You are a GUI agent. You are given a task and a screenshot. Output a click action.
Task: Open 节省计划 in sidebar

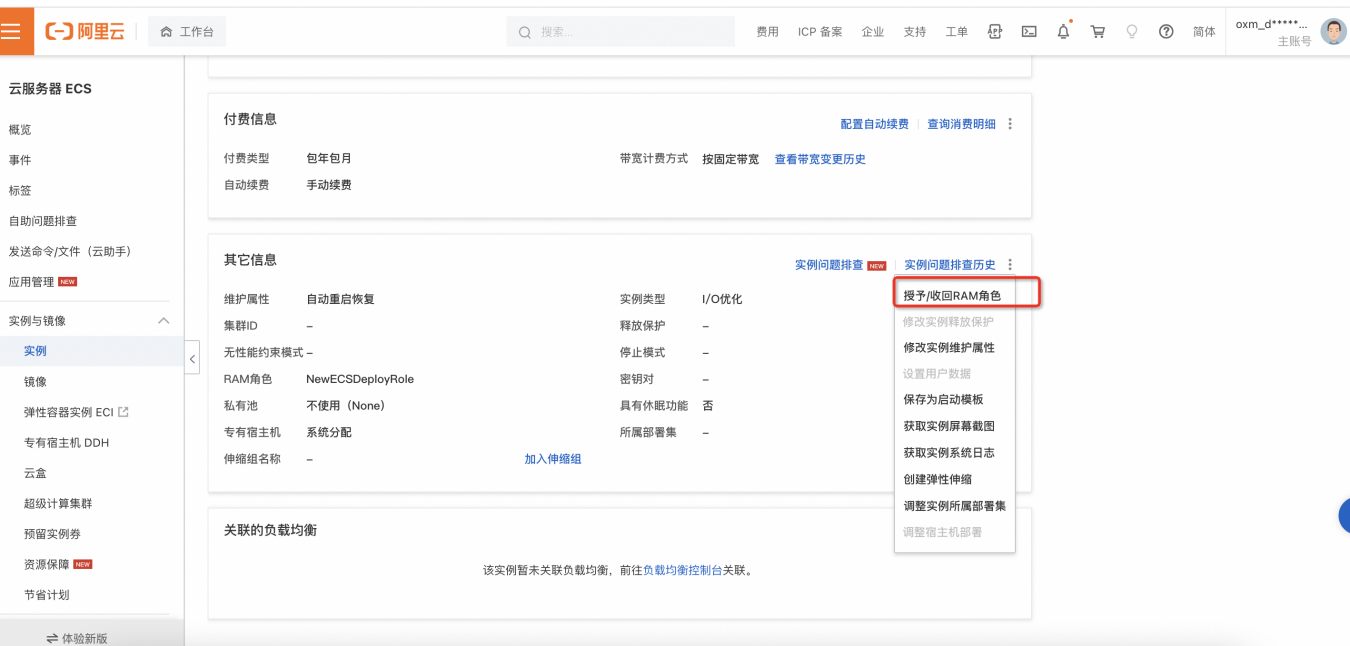(47, 595)
